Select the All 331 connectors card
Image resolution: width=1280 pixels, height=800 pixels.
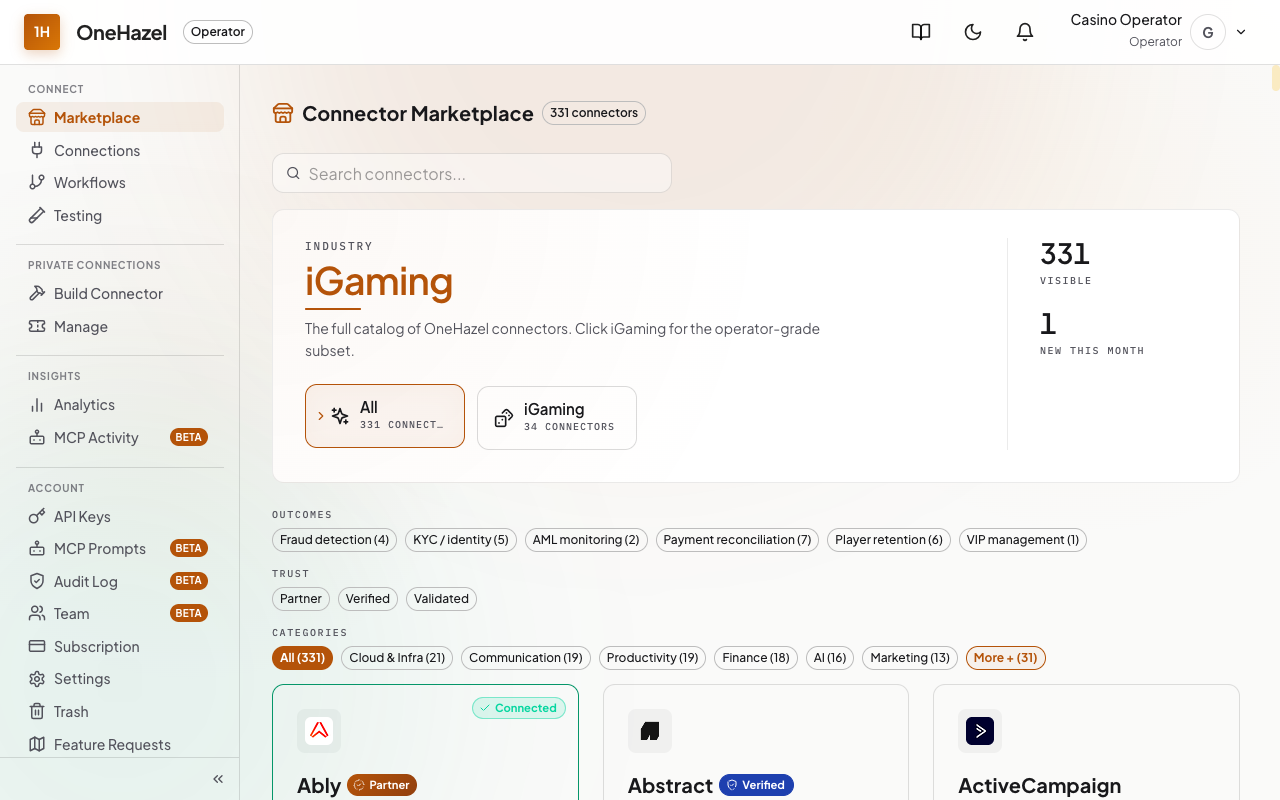coord(385,416)
